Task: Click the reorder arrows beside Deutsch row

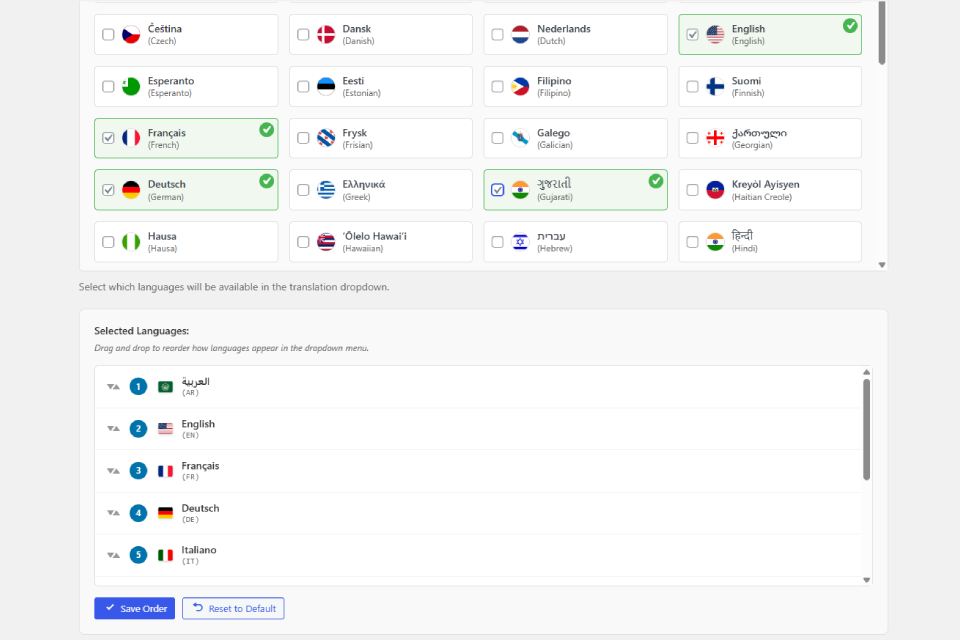Action: click(113, 513)
